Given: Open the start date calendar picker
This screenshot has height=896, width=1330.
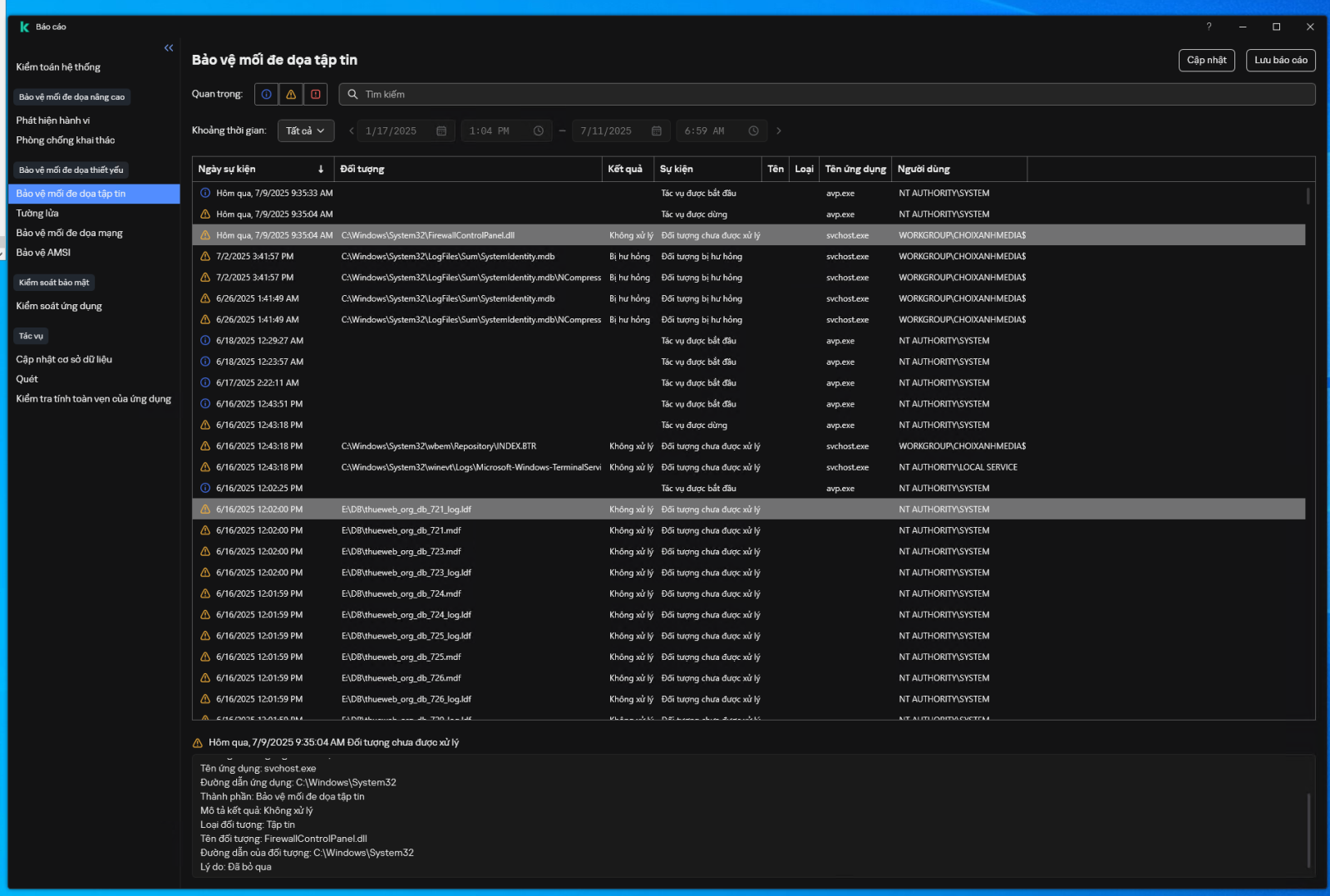Looking at the screenshot, I should click(x=441, y=131).
